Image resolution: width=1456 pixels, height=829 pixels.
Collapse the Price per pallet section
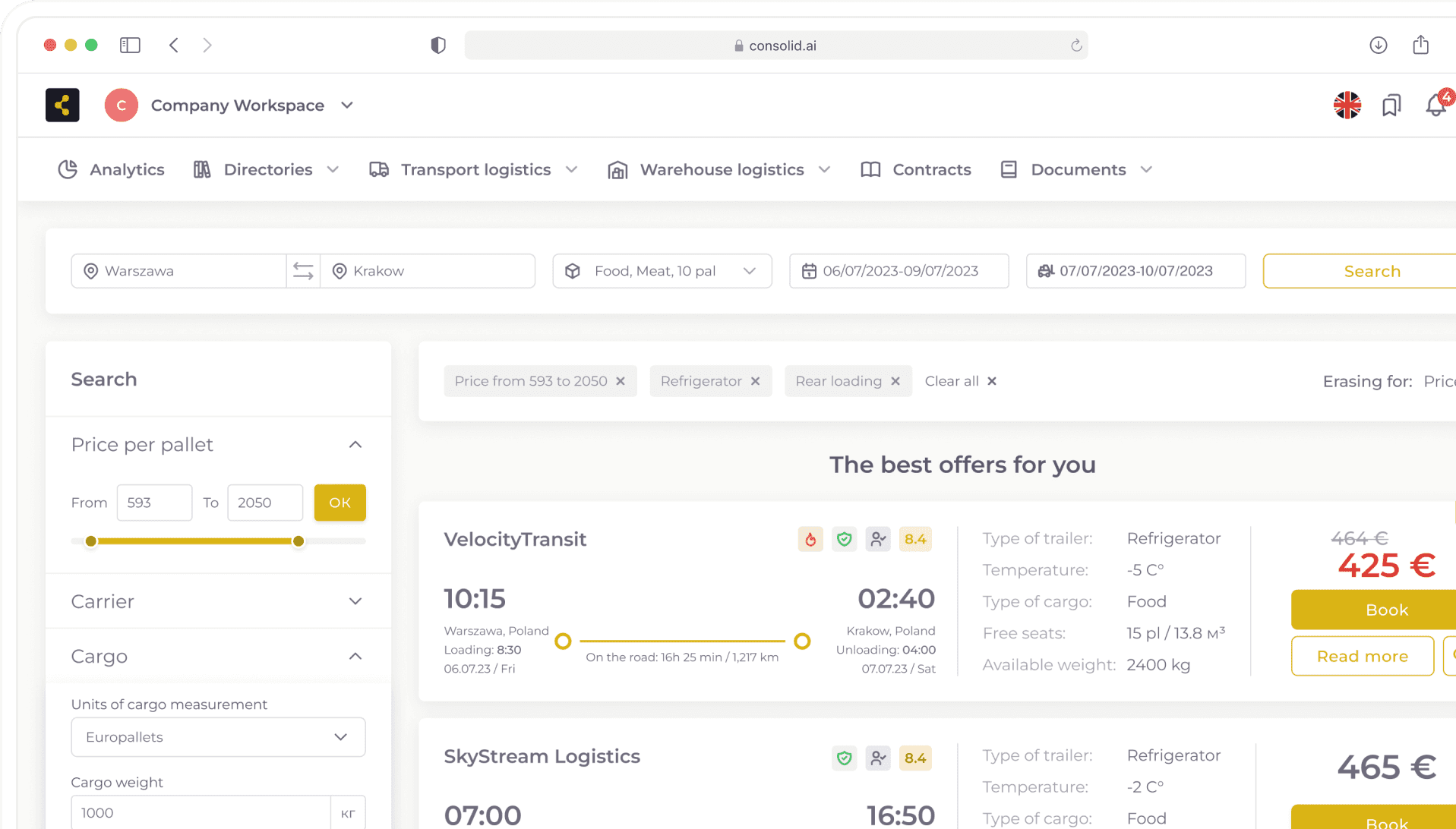355,444
